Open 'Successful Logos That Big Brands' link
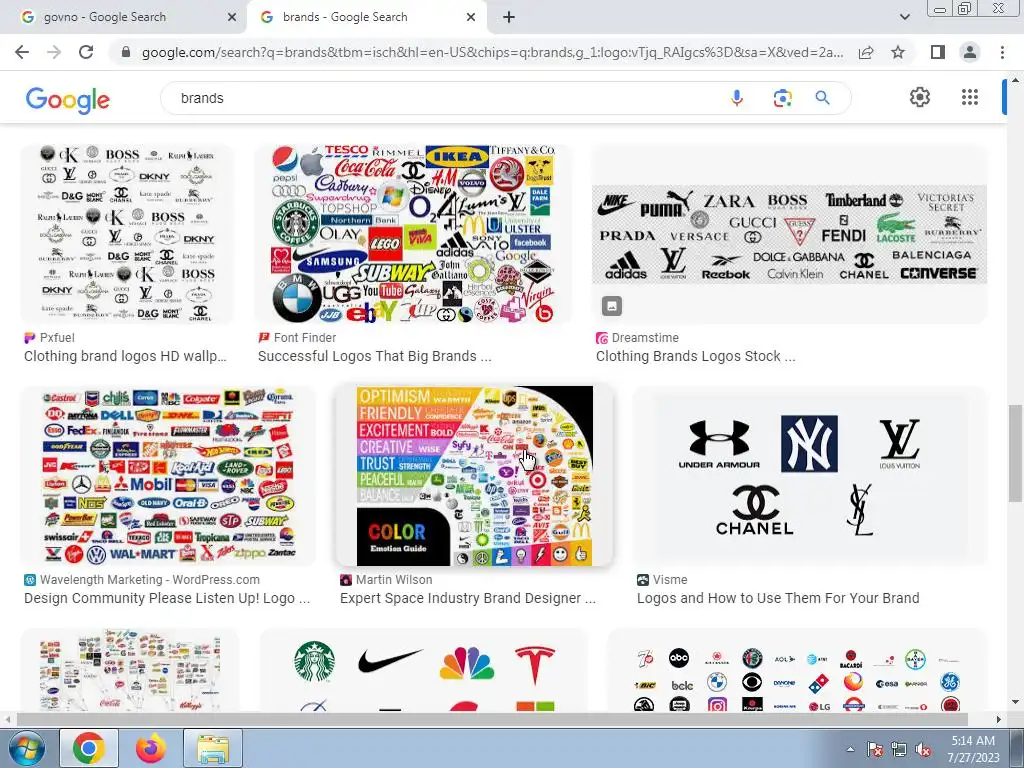Image resolution: width=1024 pixels, height=768 pixels. point(375,356)
